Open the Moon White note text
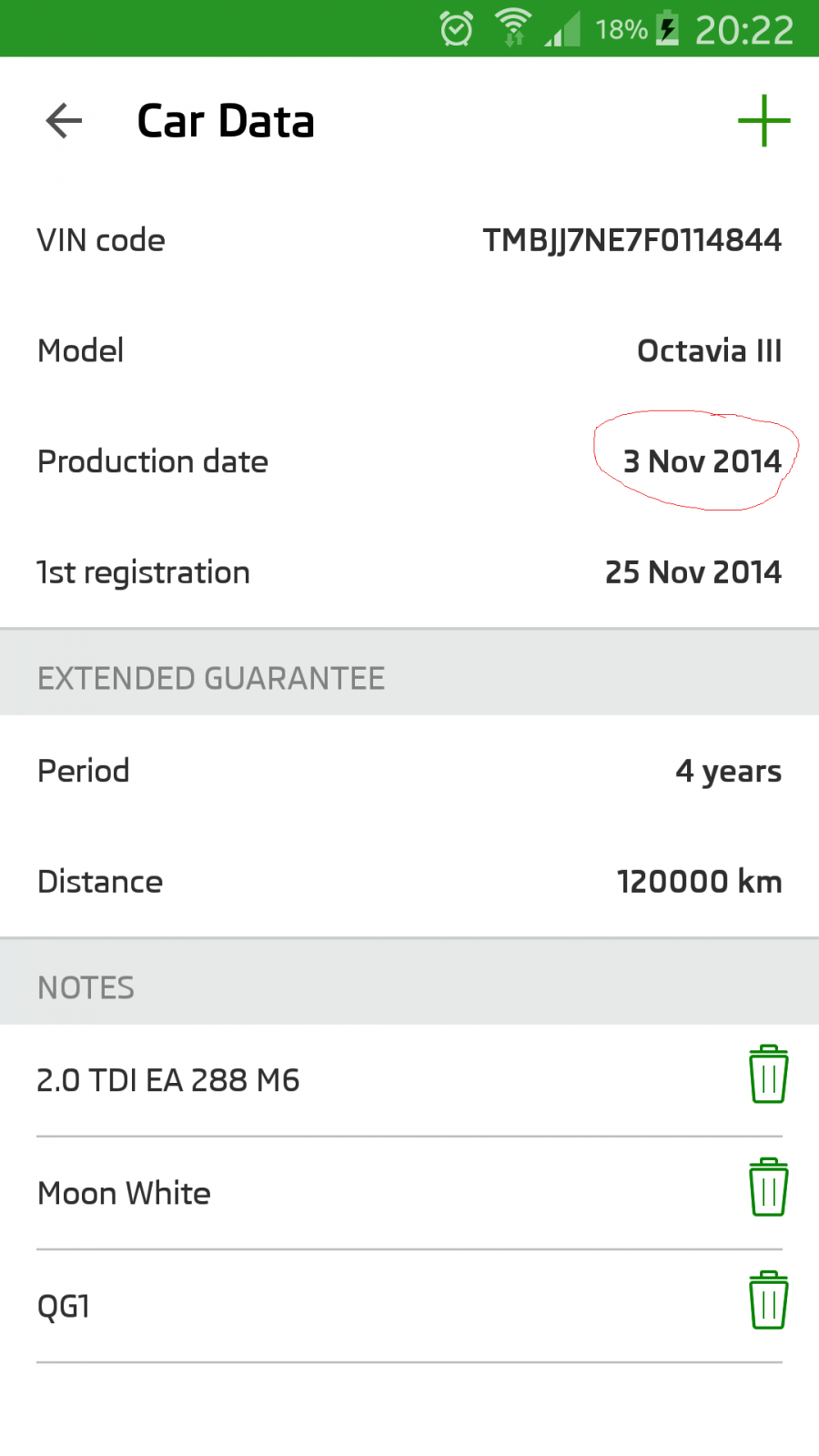This screenshot has height=1456, width=819. tap(125, 1193)
